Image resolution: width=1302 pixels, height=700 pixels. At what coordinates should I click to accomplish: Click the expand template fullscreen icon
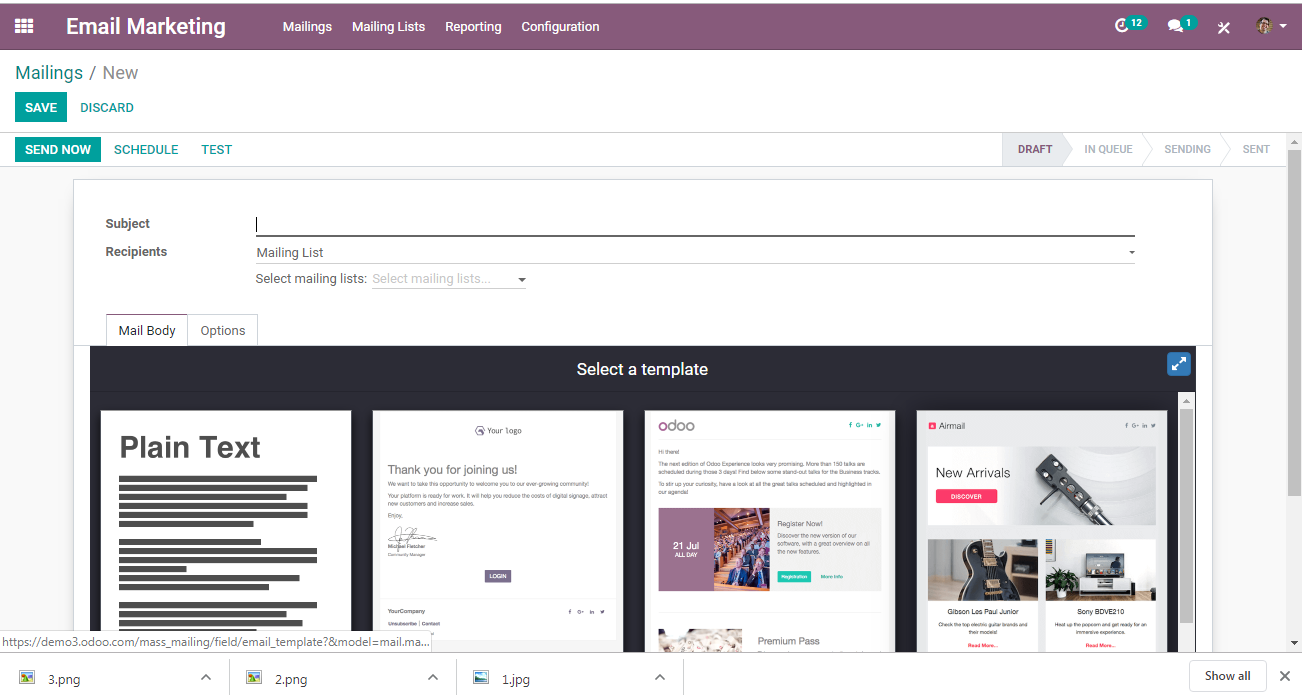pyautogui.click(x=1178, y=363)
